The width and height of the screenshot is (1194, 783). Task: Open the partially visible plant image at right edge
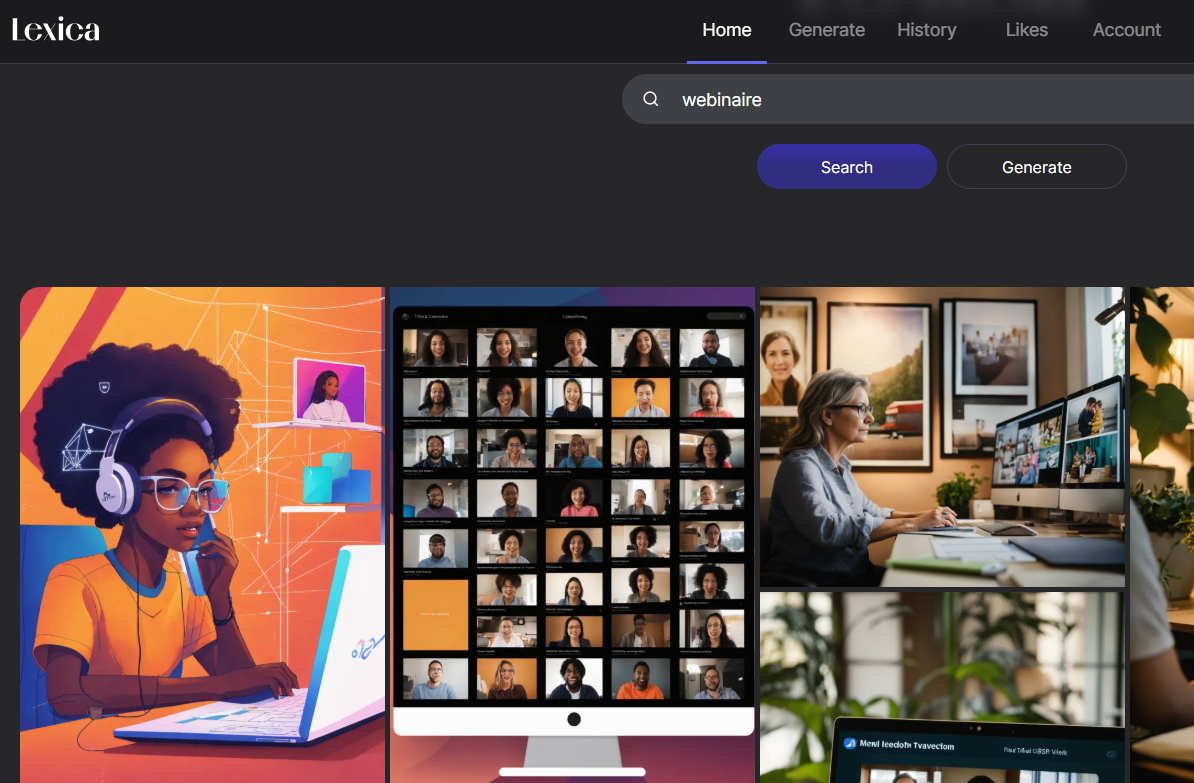click(1162, 535)
